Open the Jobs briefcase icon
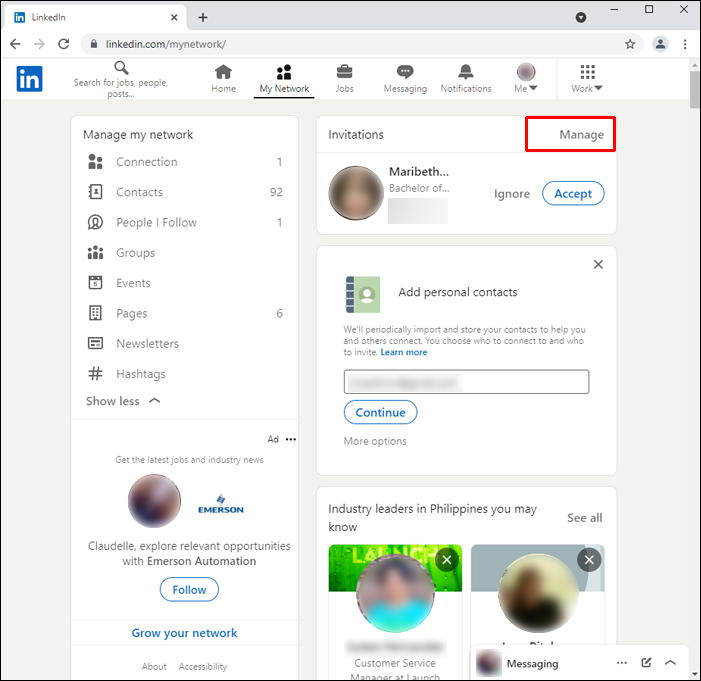701x681 pixels. pyautogui.click(x=344, y=72)
